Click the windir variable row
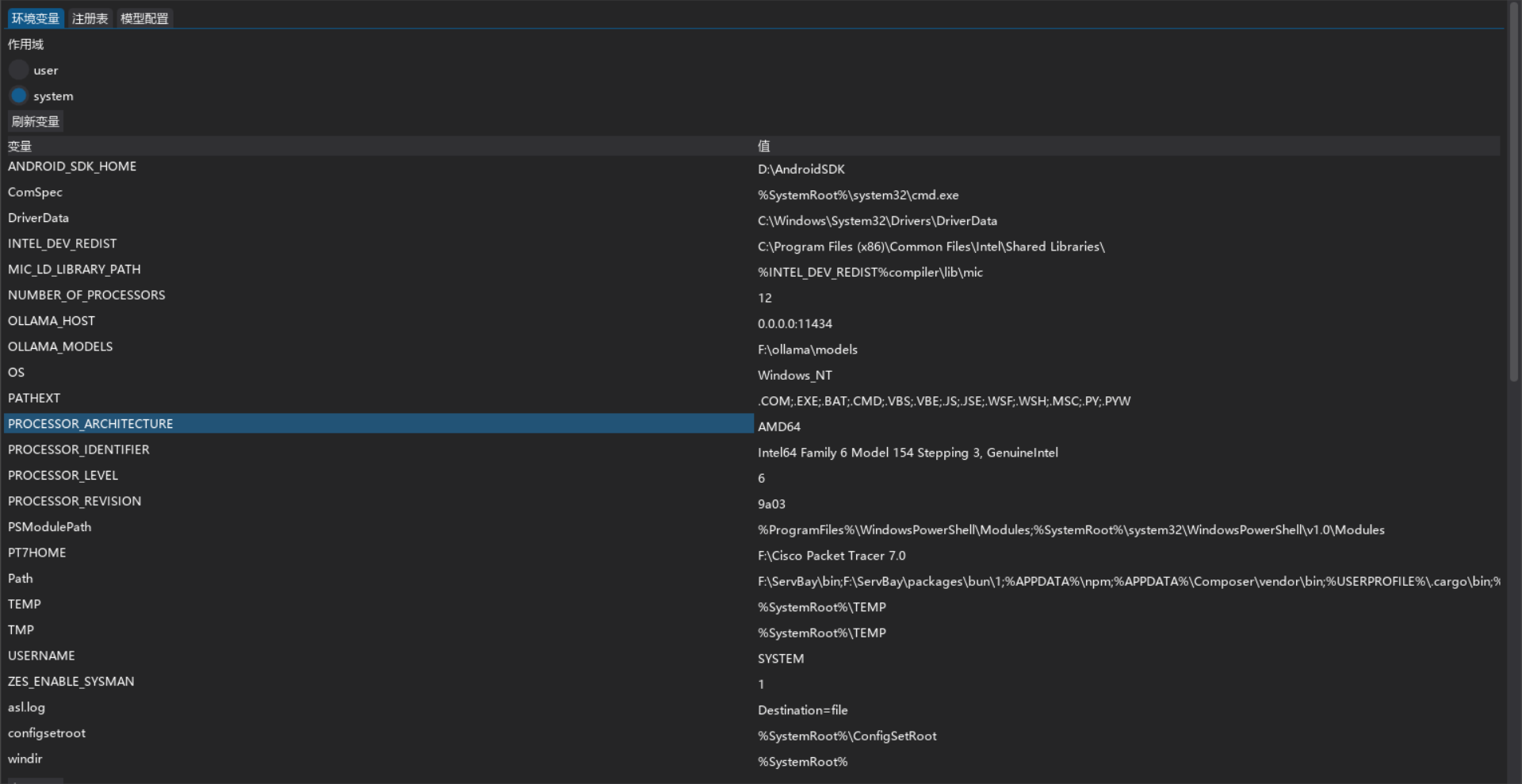 tap(25, 759)
